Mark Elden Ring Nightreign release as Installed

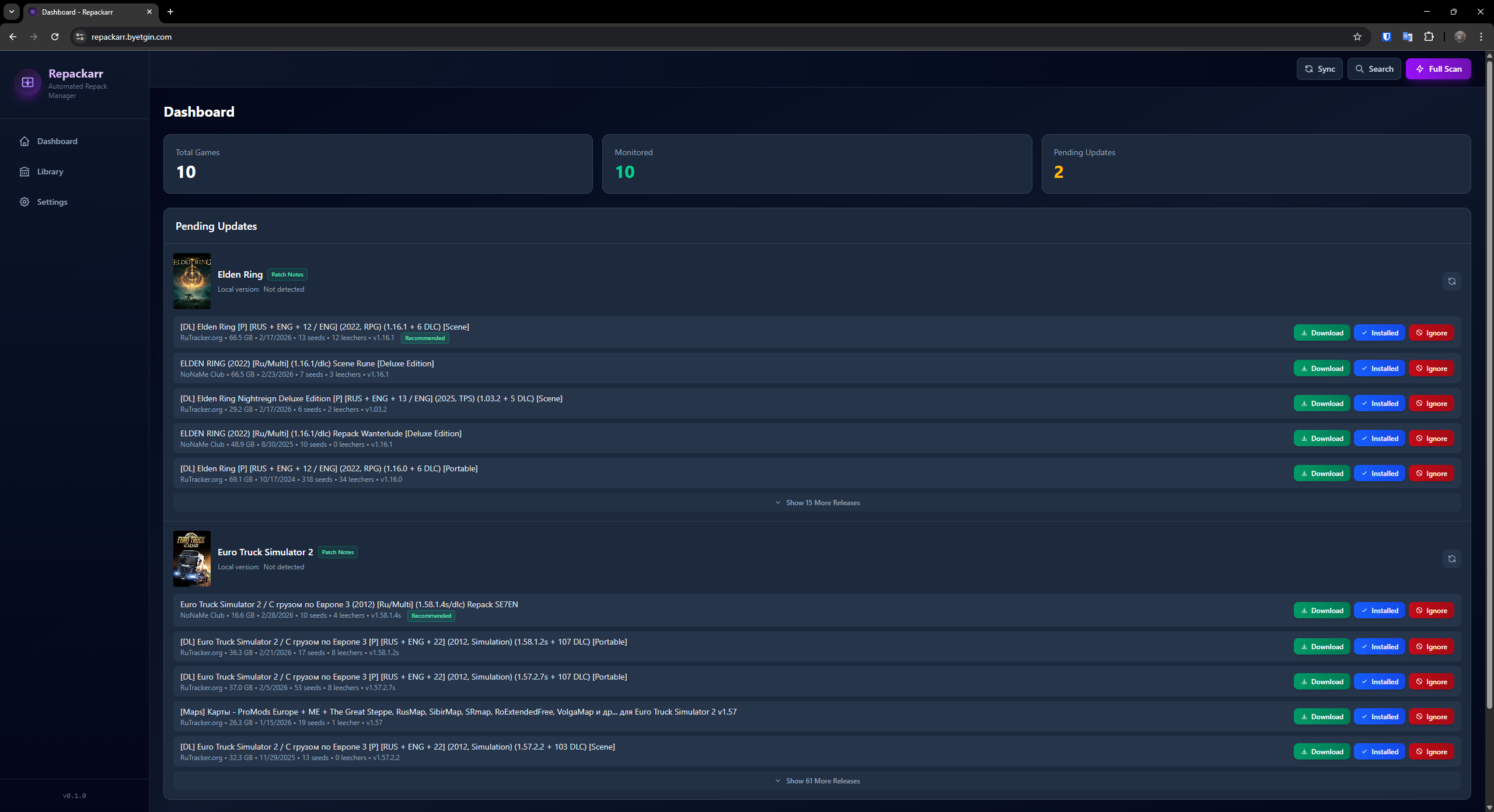[1379, 404]
